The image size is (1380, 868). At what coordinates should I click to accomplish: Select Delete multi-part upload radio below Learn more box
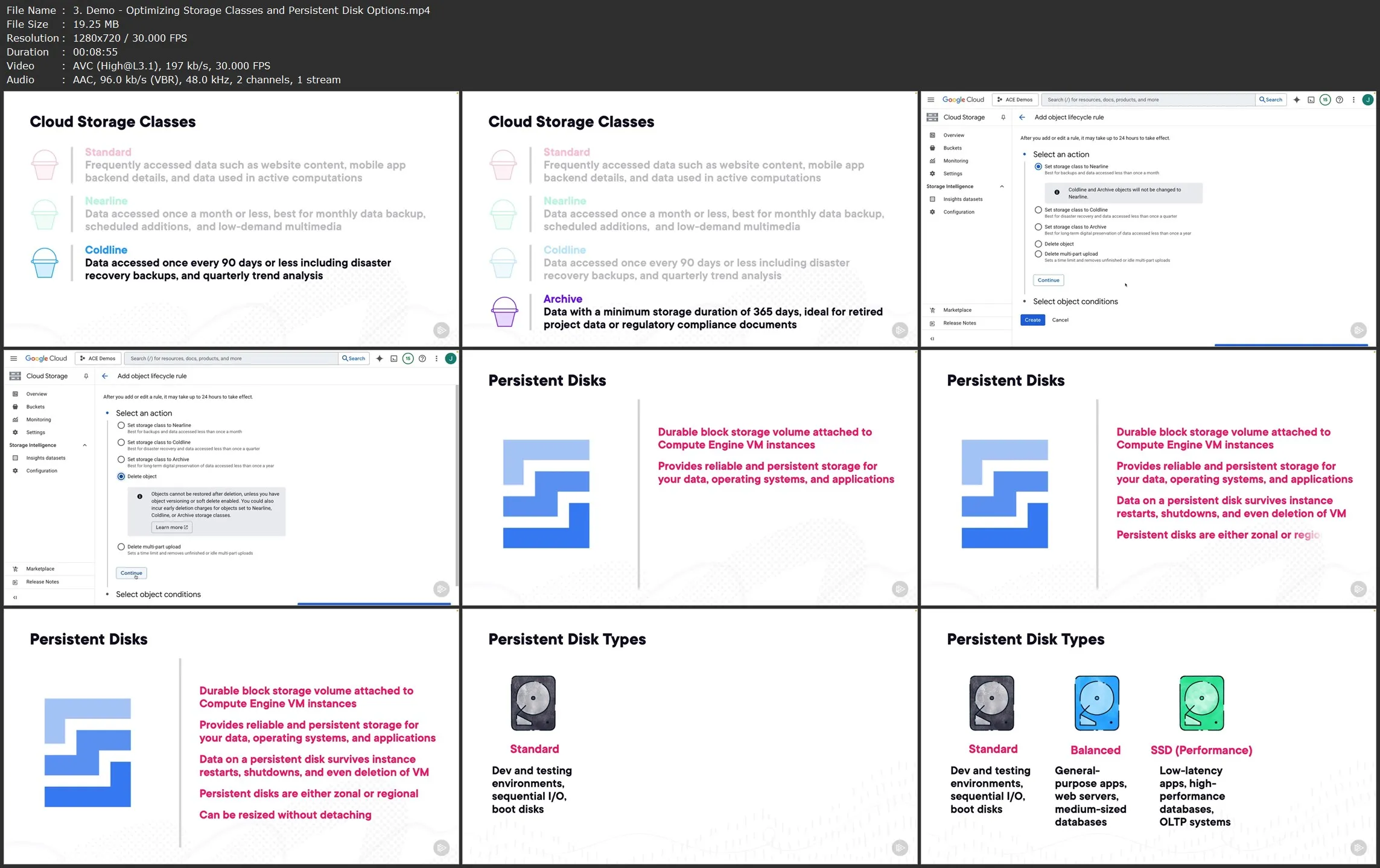[x=121, y=547]
